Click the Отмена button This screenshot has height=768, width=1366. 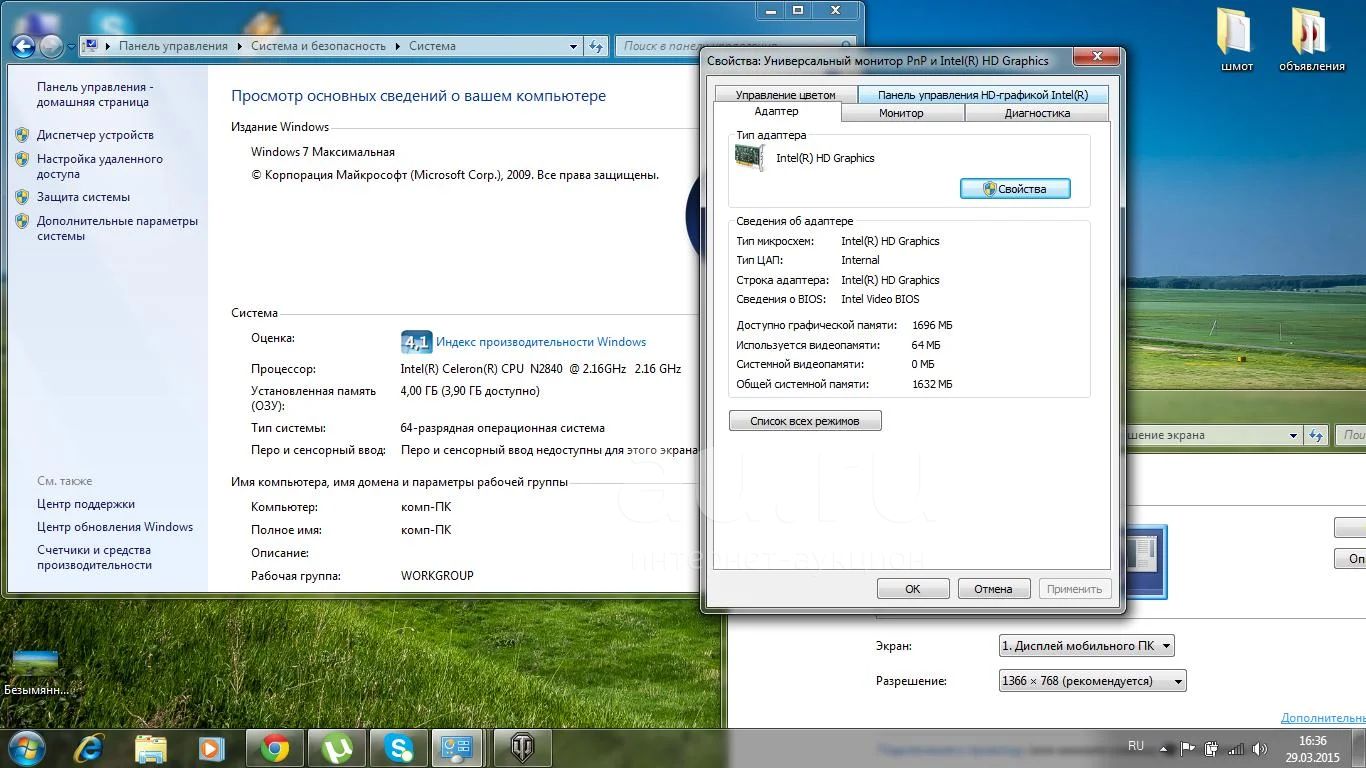pyautogui.click(x=993, y=589)
